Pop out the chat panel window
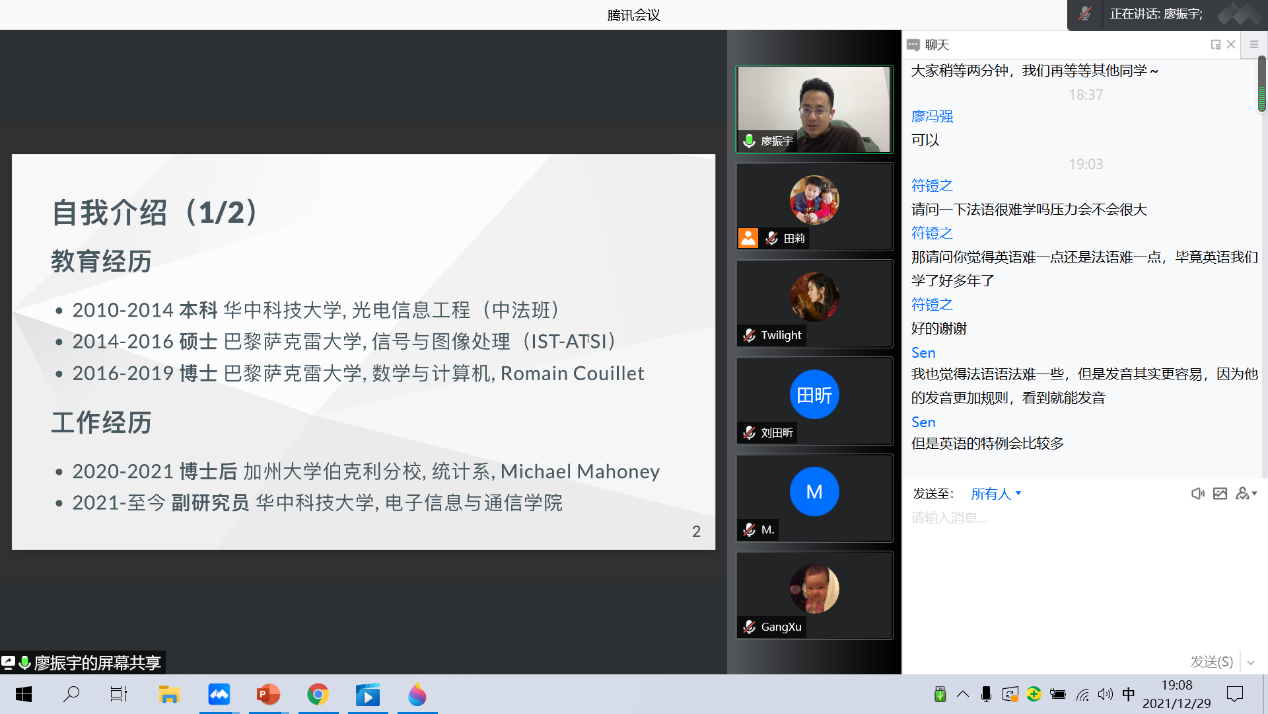The width and height of the screenshot is (1268, 714). pyautogui.click(x=1215, y=45)
